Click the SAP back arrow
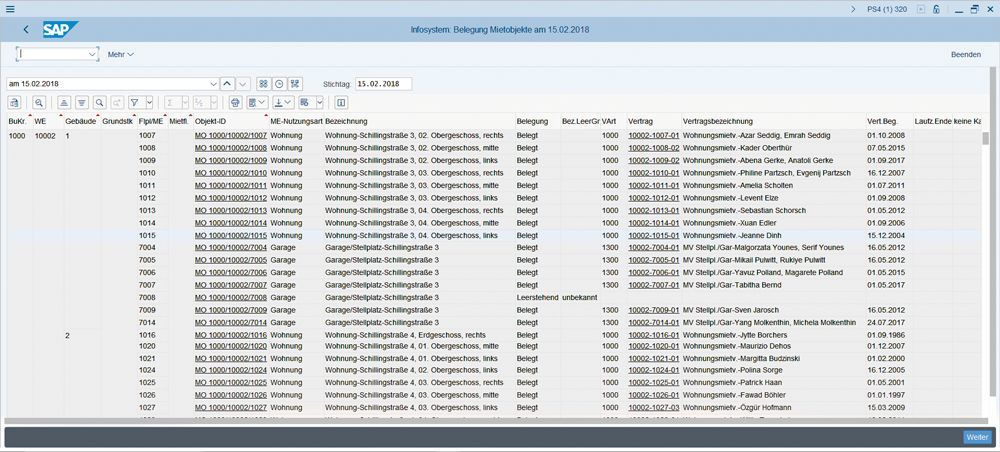This screenshot has height=452, width=1000. coord(25,30)
